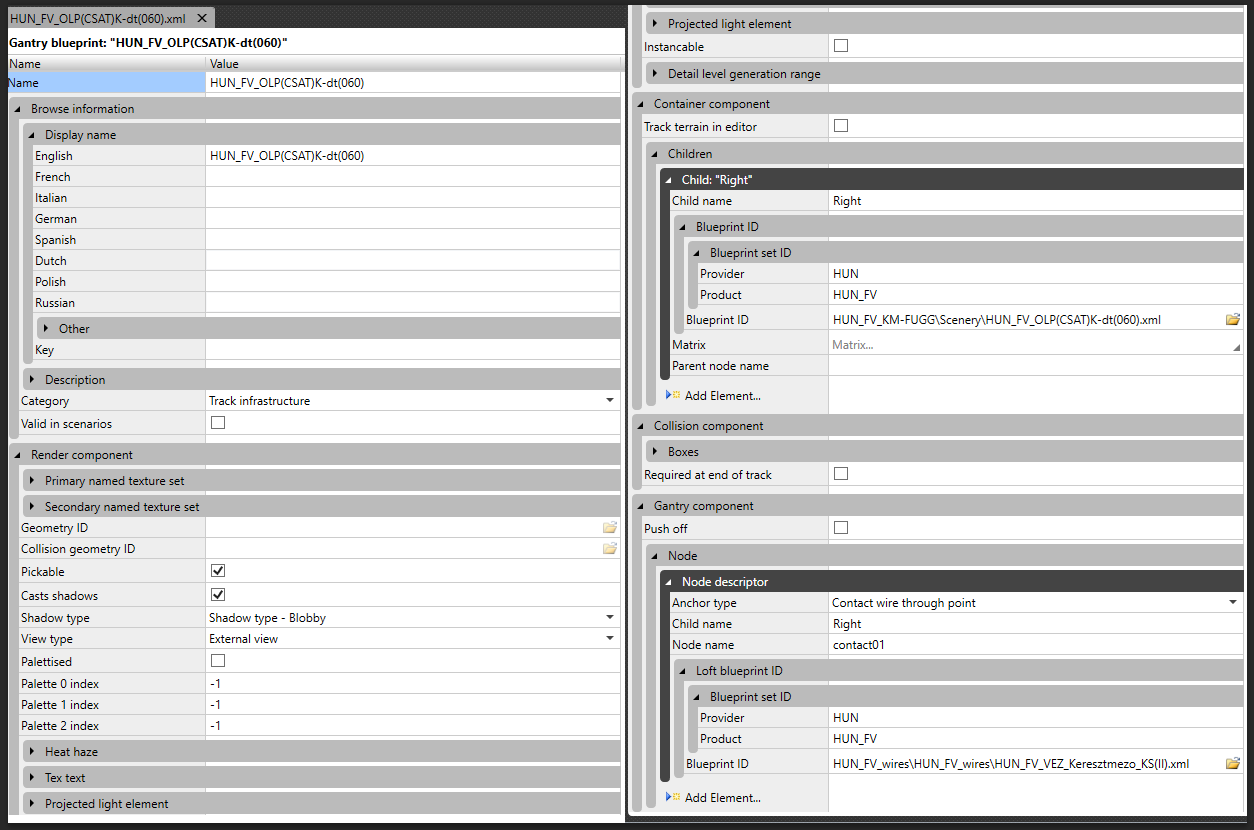The height and width of the screenshot is (830, 1254).
Task: Edit Node descriptor Child name field
Action: tap(1036, 624)
